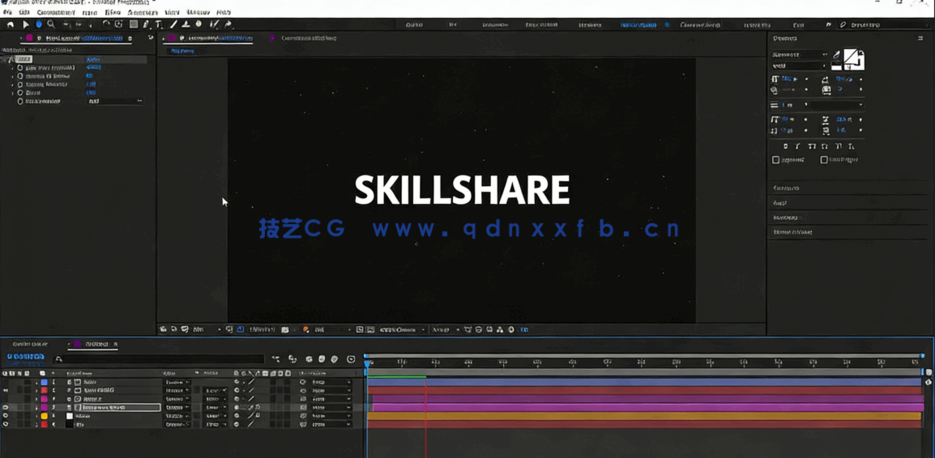Image resolution: width=935 pixels, height=458 pixels.
Task: Select the Zoom magnifier tool
Action: [51, 25]
